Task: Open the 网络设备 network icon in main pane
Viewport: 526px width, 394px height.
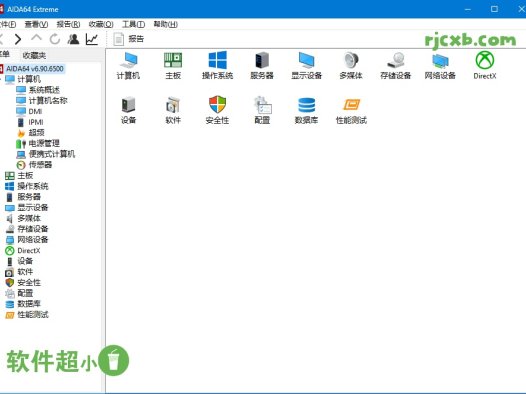Action: 440,66
